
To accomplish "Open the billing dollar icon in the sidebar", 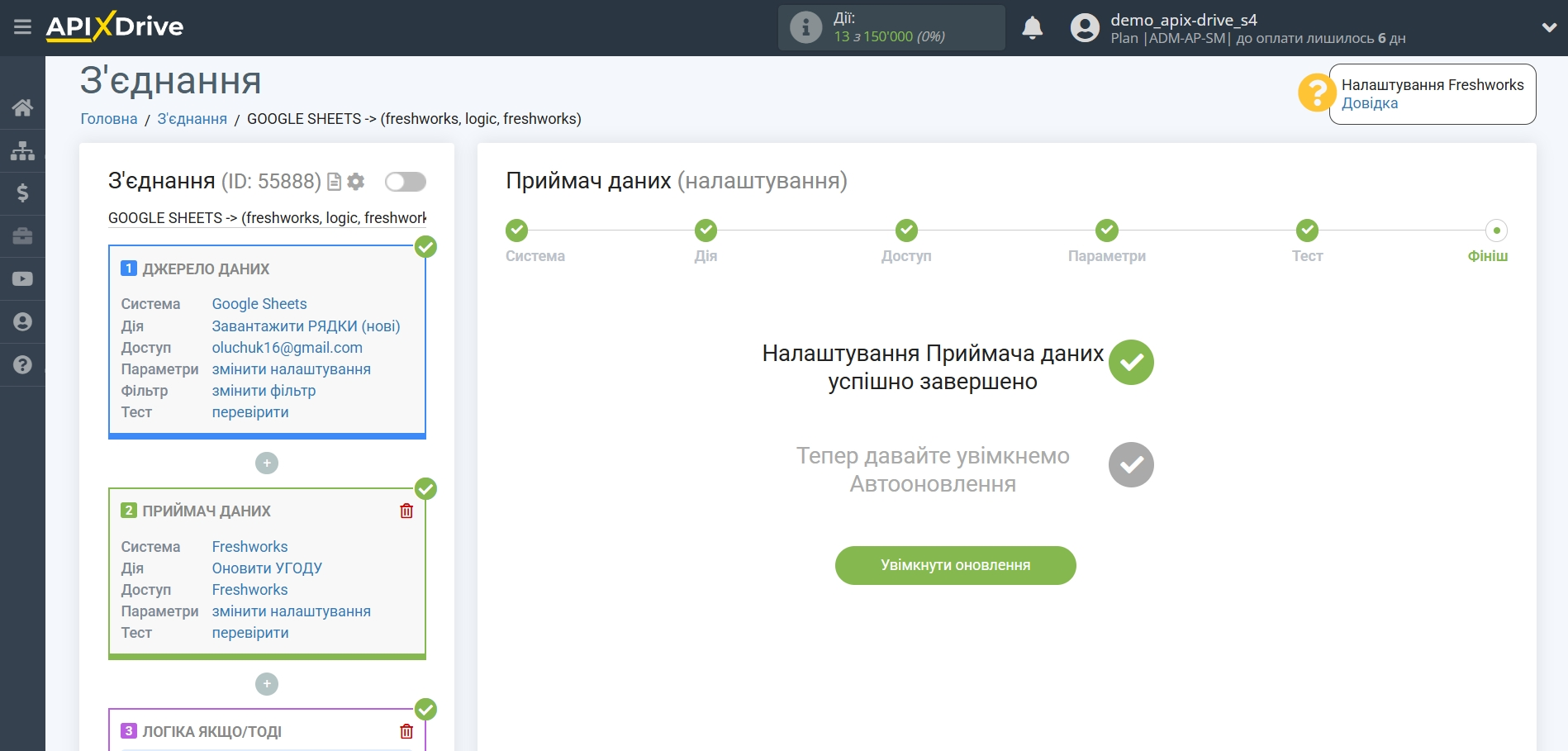I will click(22, 193).
